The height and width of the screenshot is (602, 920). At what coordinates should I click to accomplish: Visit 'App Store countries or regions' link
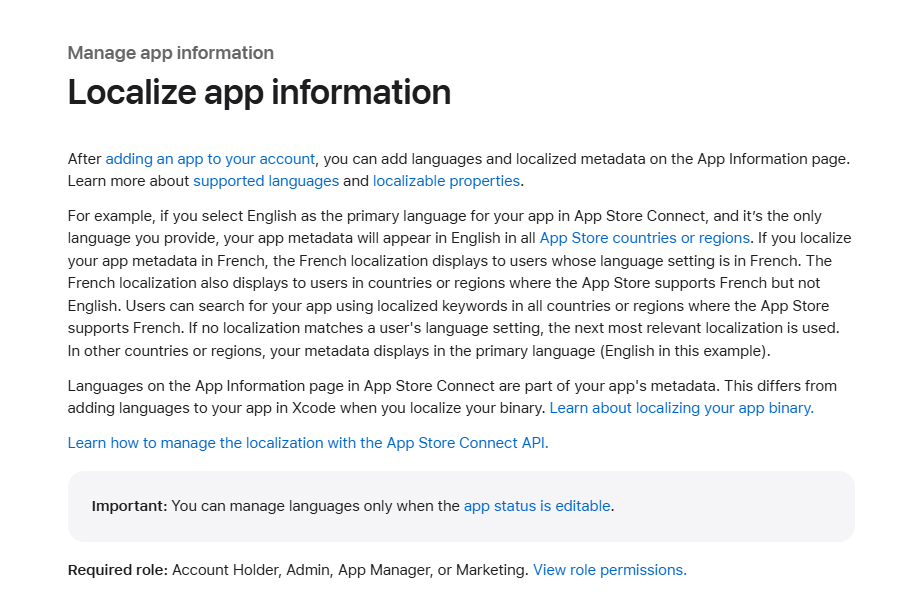[644, 238]
